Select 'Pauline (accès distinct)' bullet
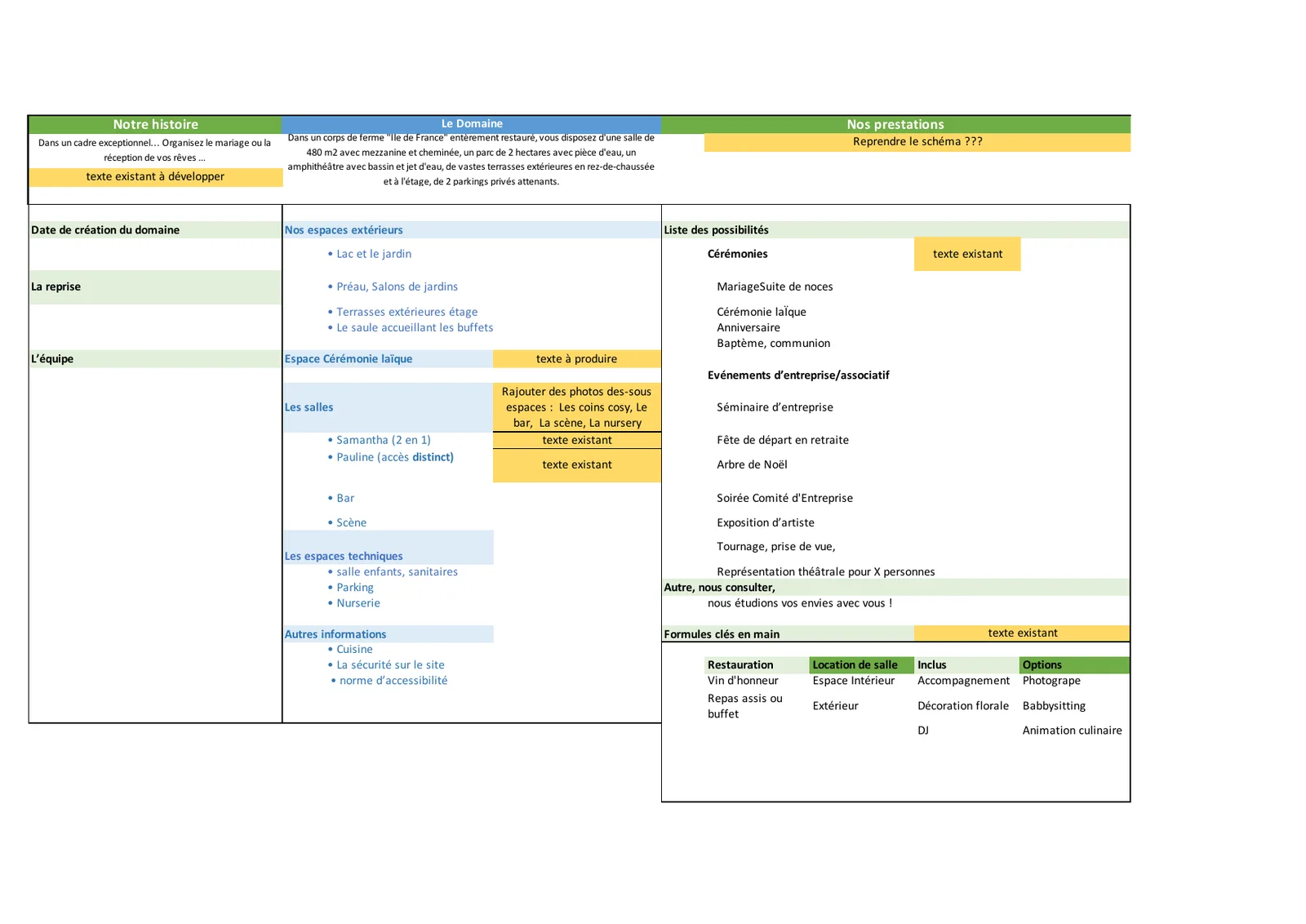This screenshot has width=1306, height=924. tap(390, 457)
